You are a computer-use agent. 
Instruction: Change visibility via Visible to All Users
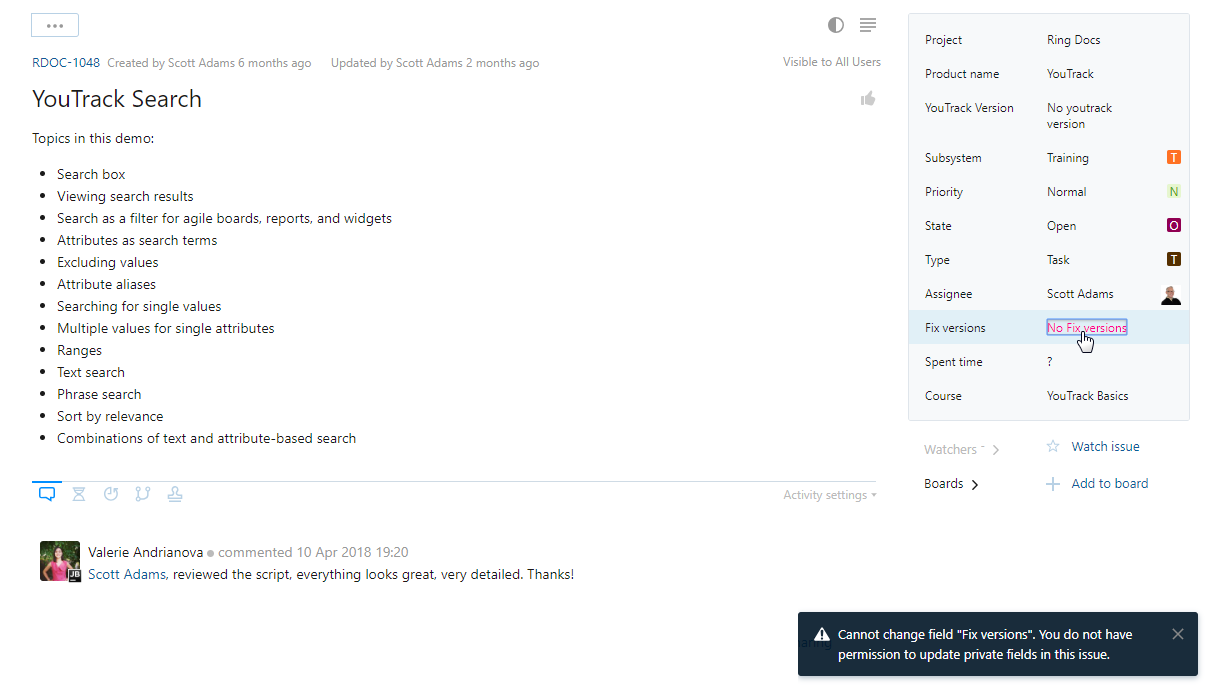coord(832,62)
